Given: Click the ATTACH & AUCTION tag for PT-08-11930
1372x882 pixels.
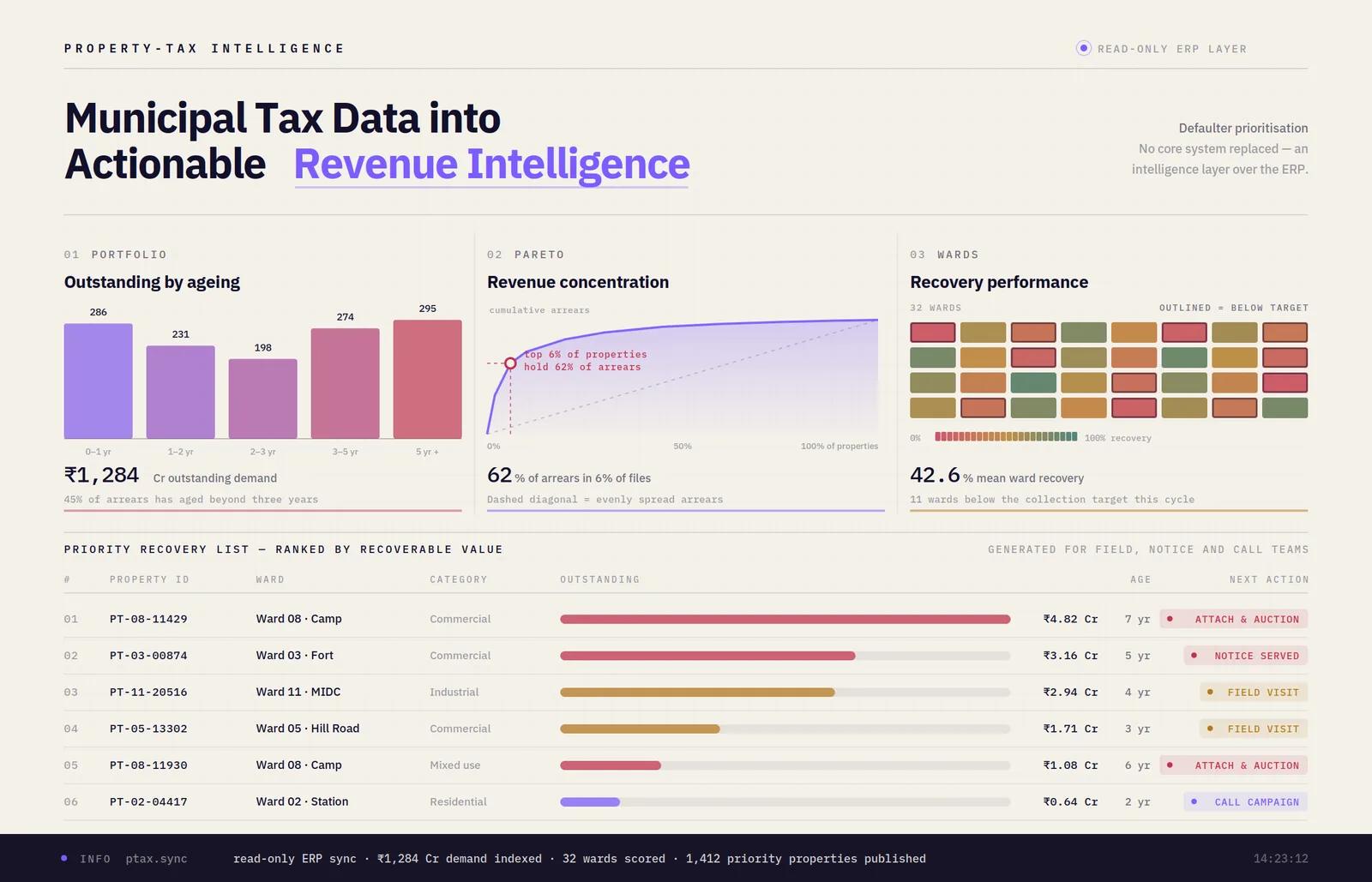Looking at the screenshot, I should pos(1234,765).
